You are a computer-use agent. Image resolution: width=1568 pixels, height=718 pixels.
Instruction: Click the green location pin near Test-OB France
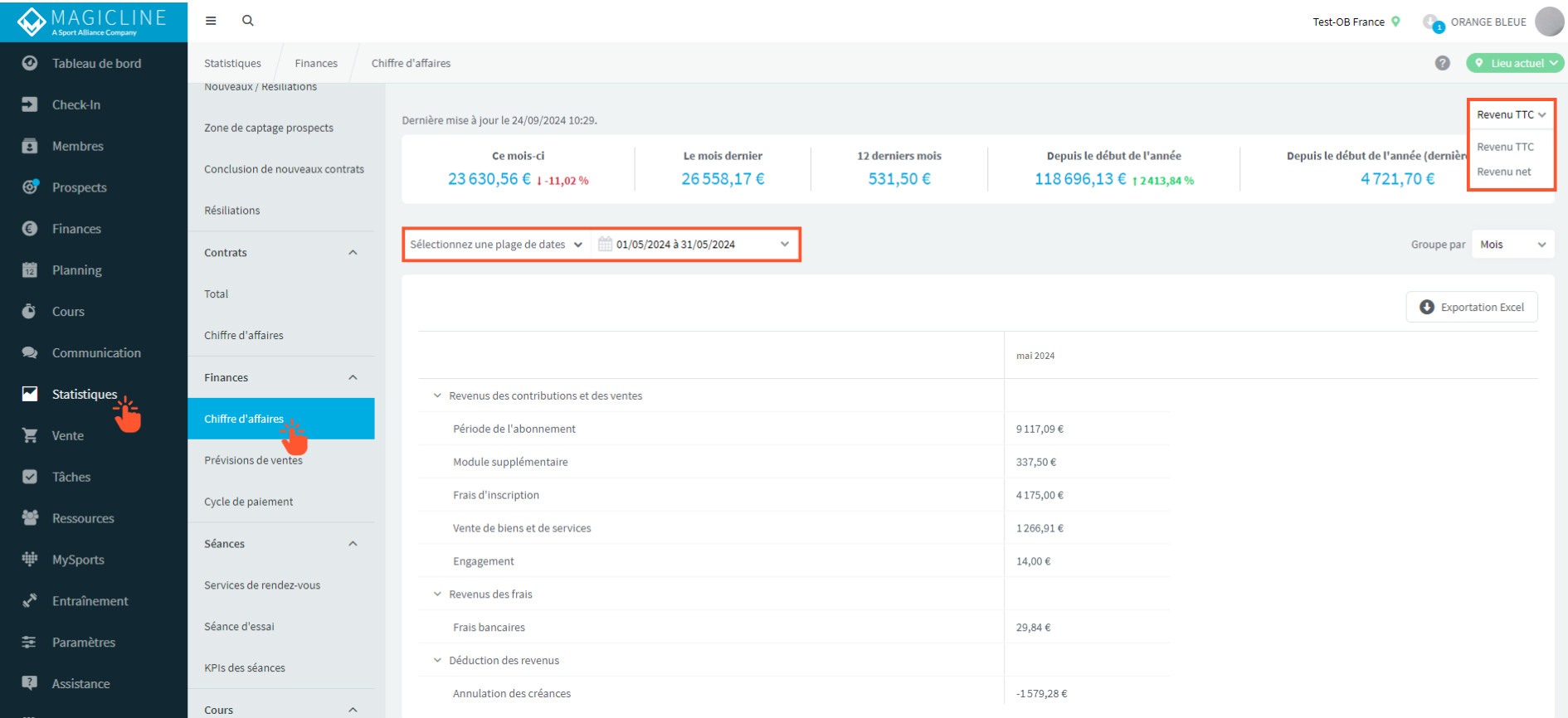[x=1395, y=22]
